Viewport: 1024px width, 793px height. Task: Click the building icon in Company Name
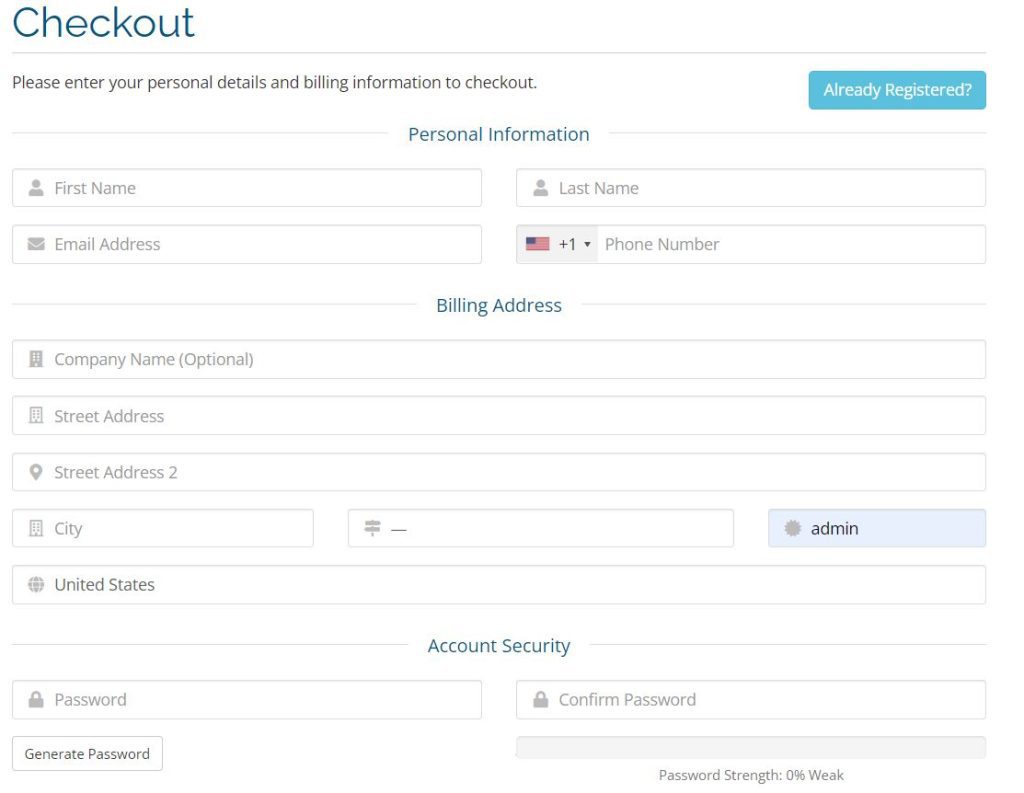36,359
